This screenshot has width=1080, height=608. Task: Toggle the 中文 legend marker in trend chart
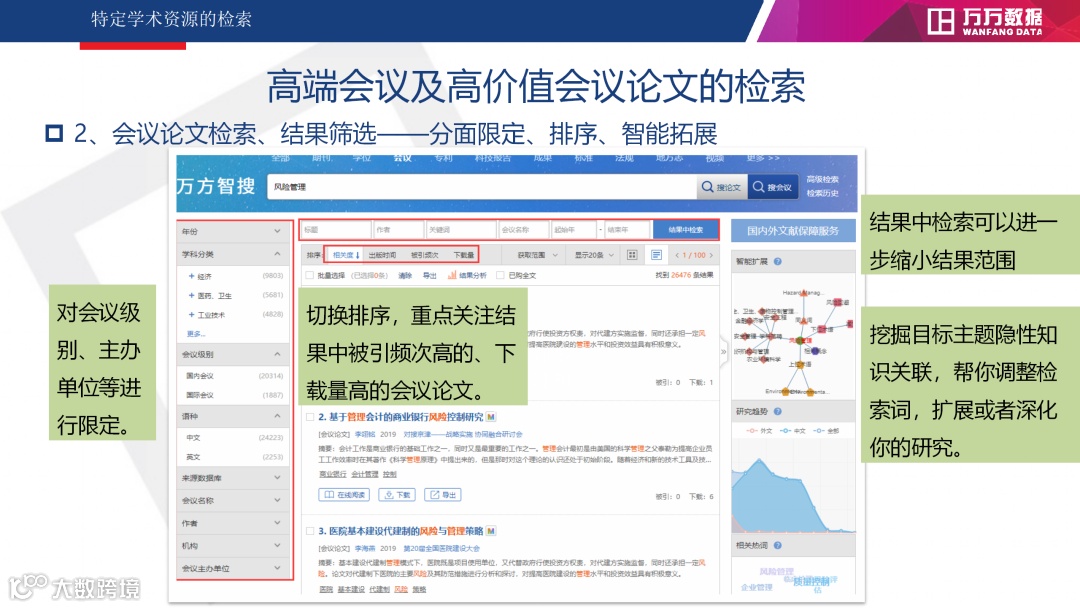point(785,430)
